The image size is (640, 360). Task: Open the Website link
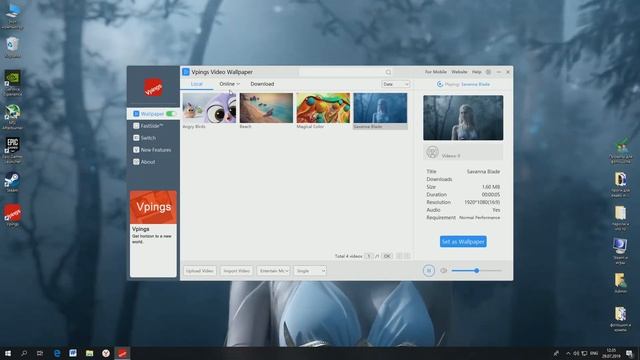pos(459,72)
